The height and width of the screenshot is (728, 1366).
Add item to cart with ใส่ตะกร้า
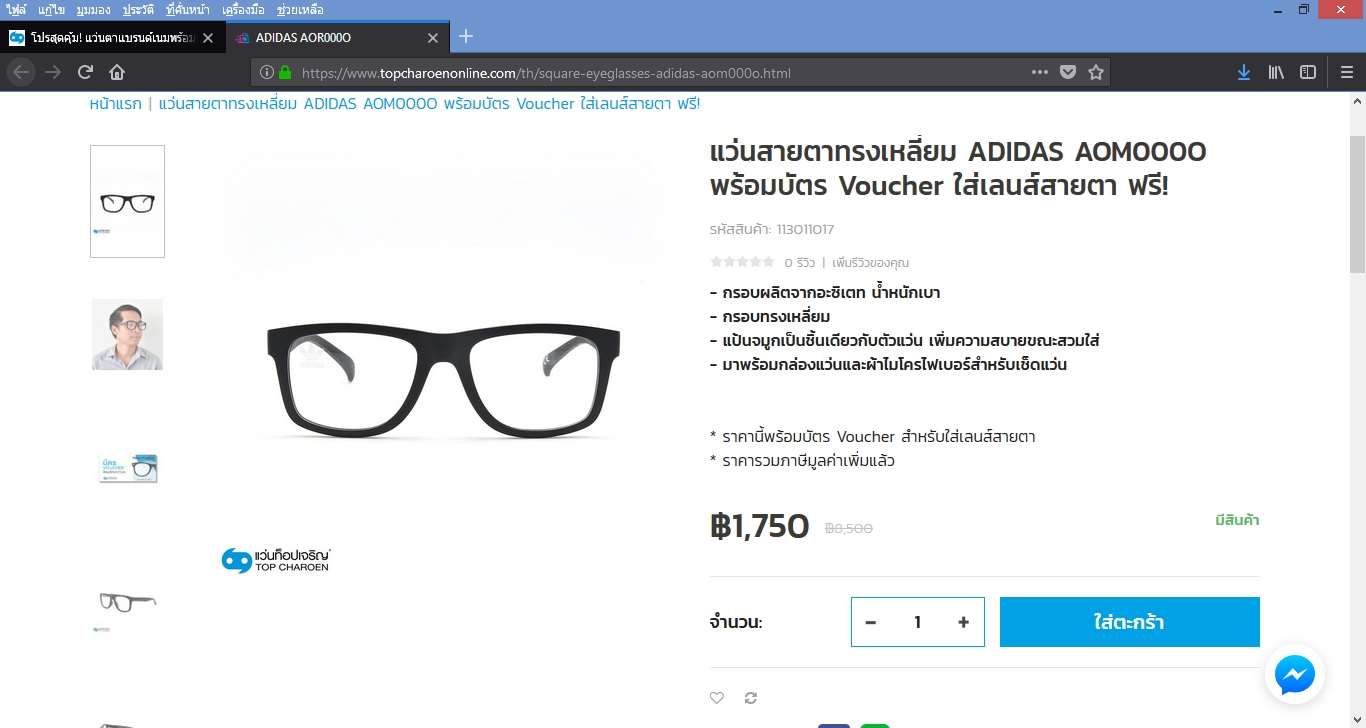pyautogui.click(x=1130, y=622)
